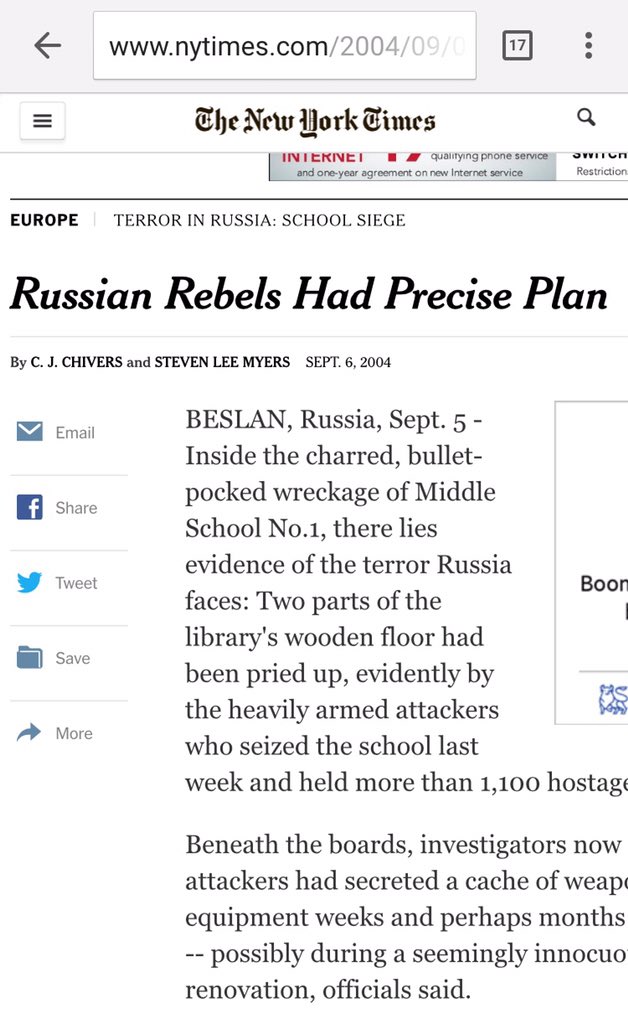The image size is (628, 1024).
Task: Open the NYT hamburger sections menu
Action: click(x=42, y=121)
